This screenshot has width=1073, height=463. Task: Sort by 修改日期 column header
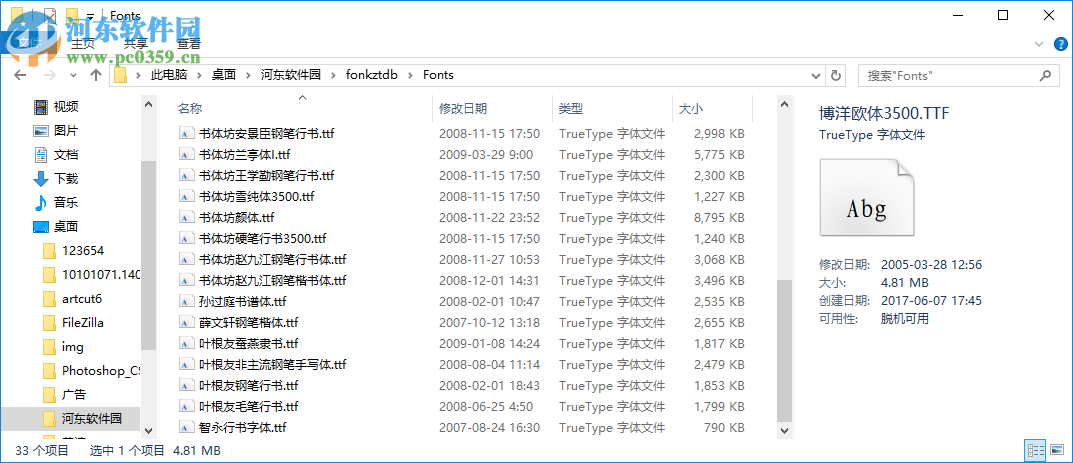(x=463, y=109)
